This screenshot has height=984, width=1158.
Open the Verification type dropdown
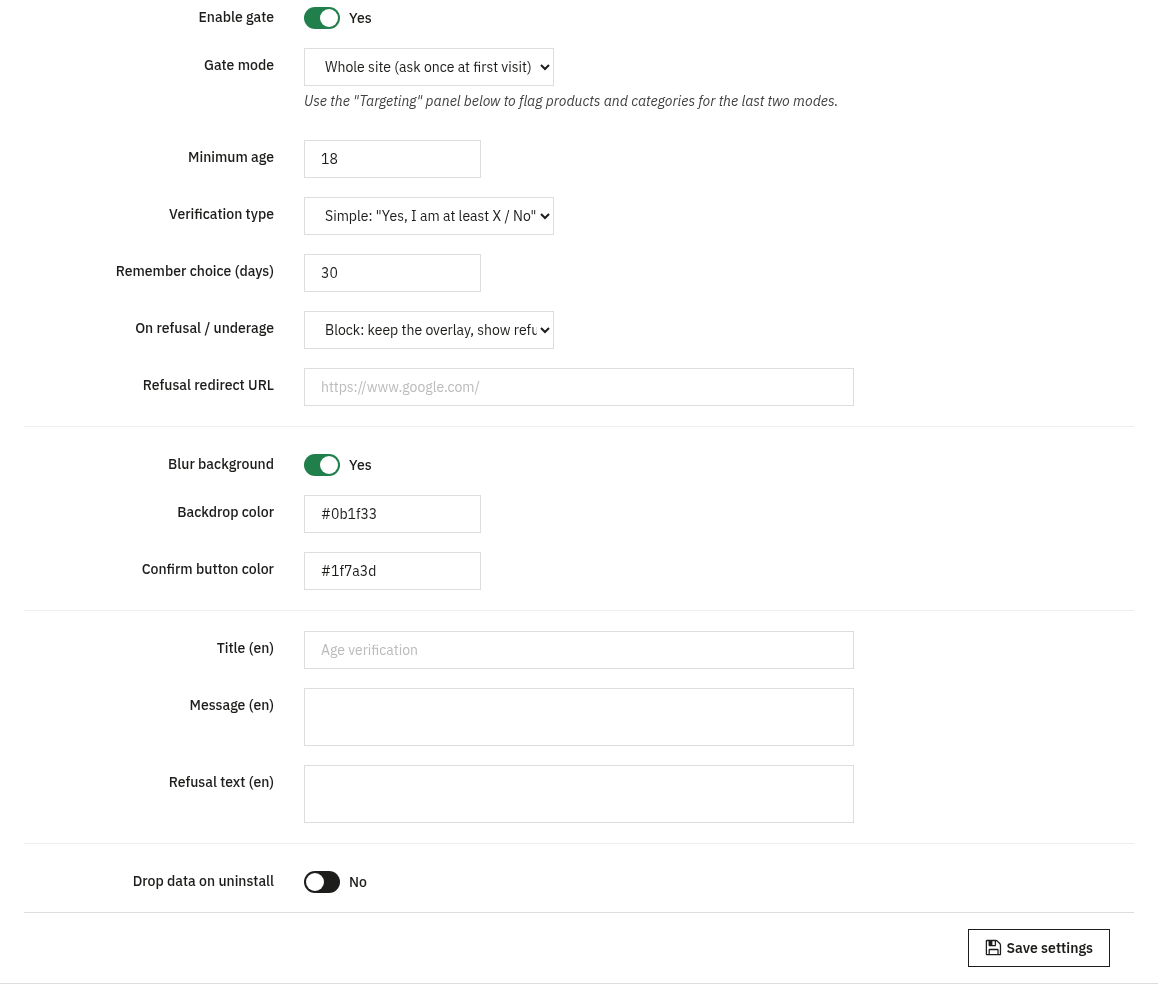[x=428, y=216]
